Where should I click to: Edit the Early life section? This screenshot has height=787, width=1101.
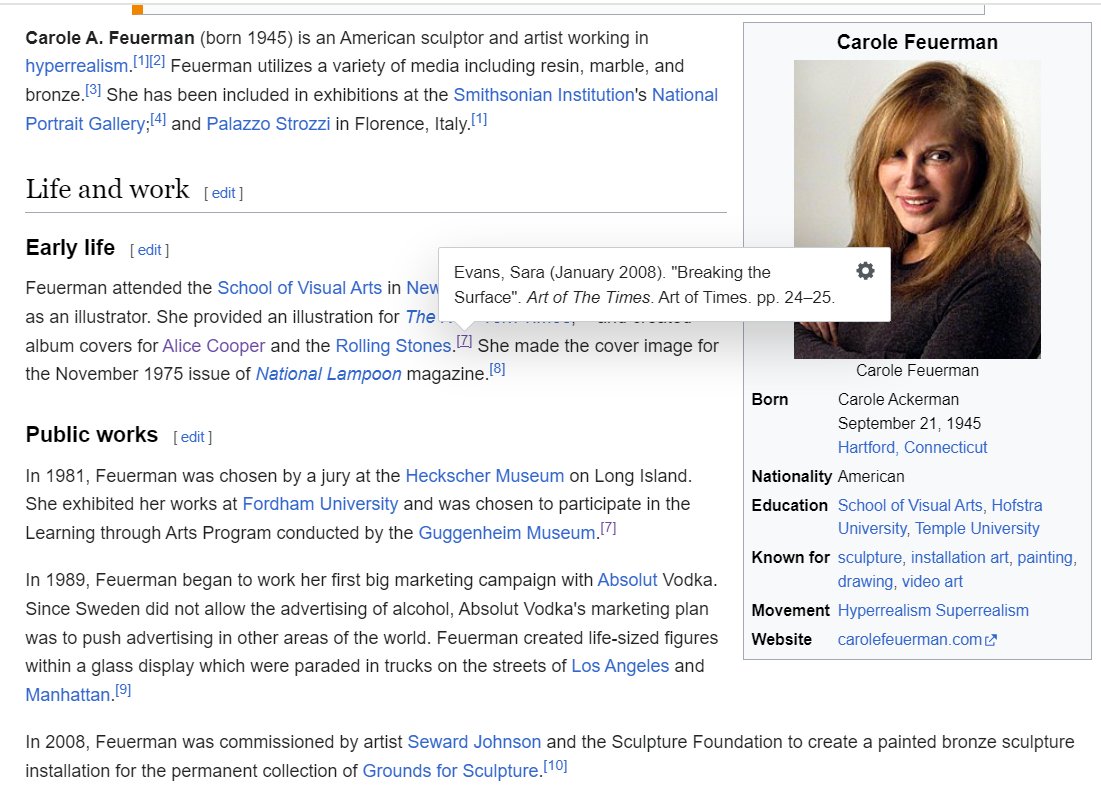coord(150,250)
